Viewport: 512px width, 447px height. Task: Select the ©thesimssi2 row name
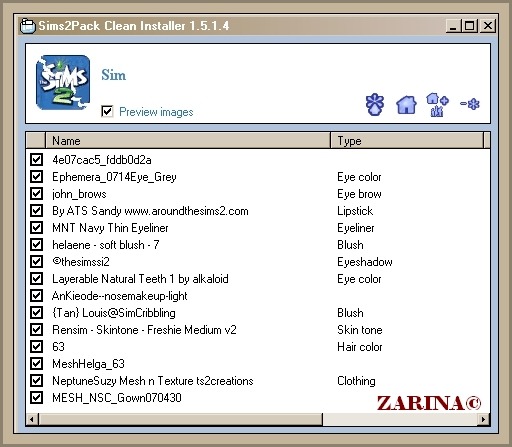tap(81, 262)
